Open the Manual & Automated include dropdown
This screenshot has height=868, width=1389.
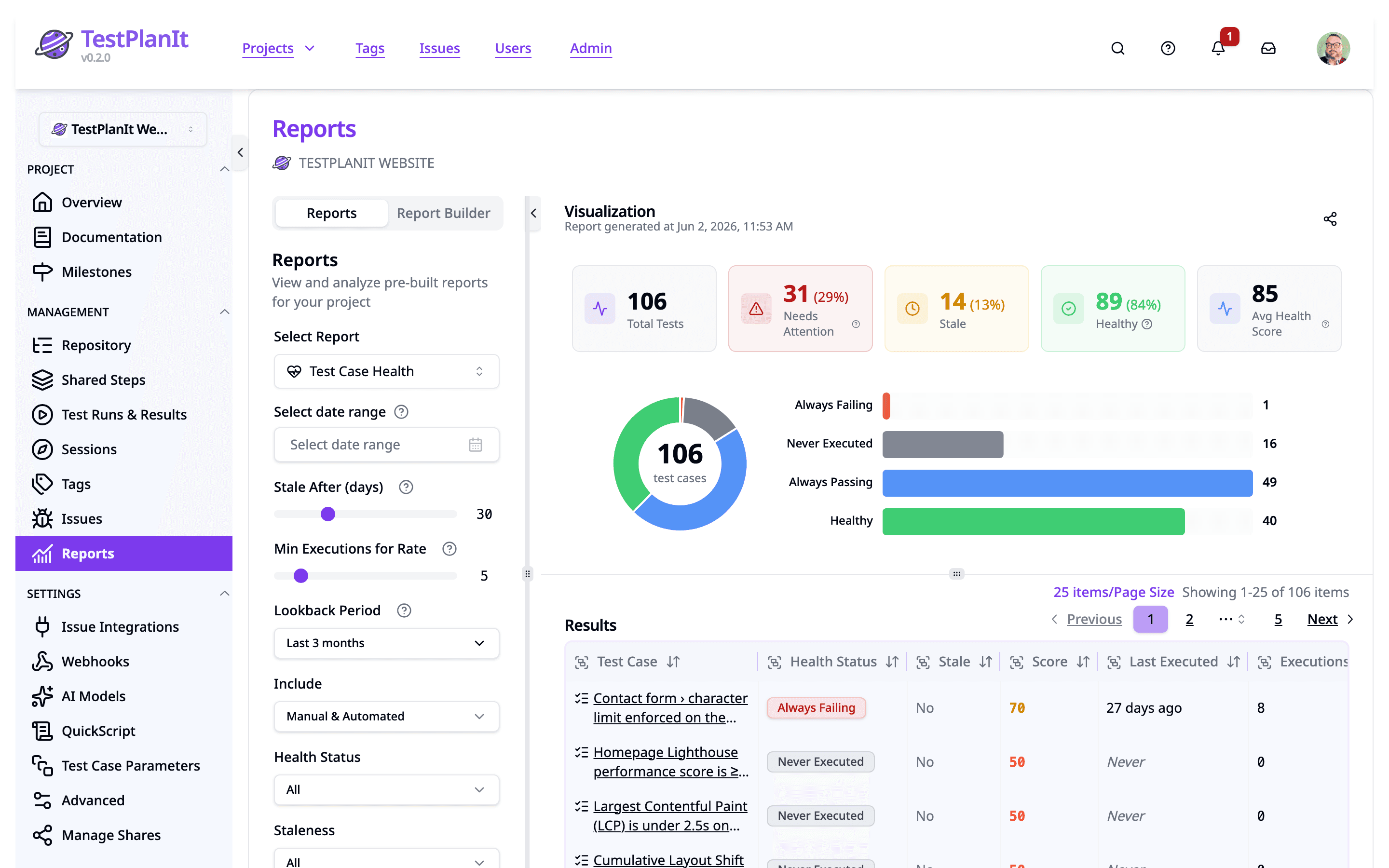click(x=386, y=716)
